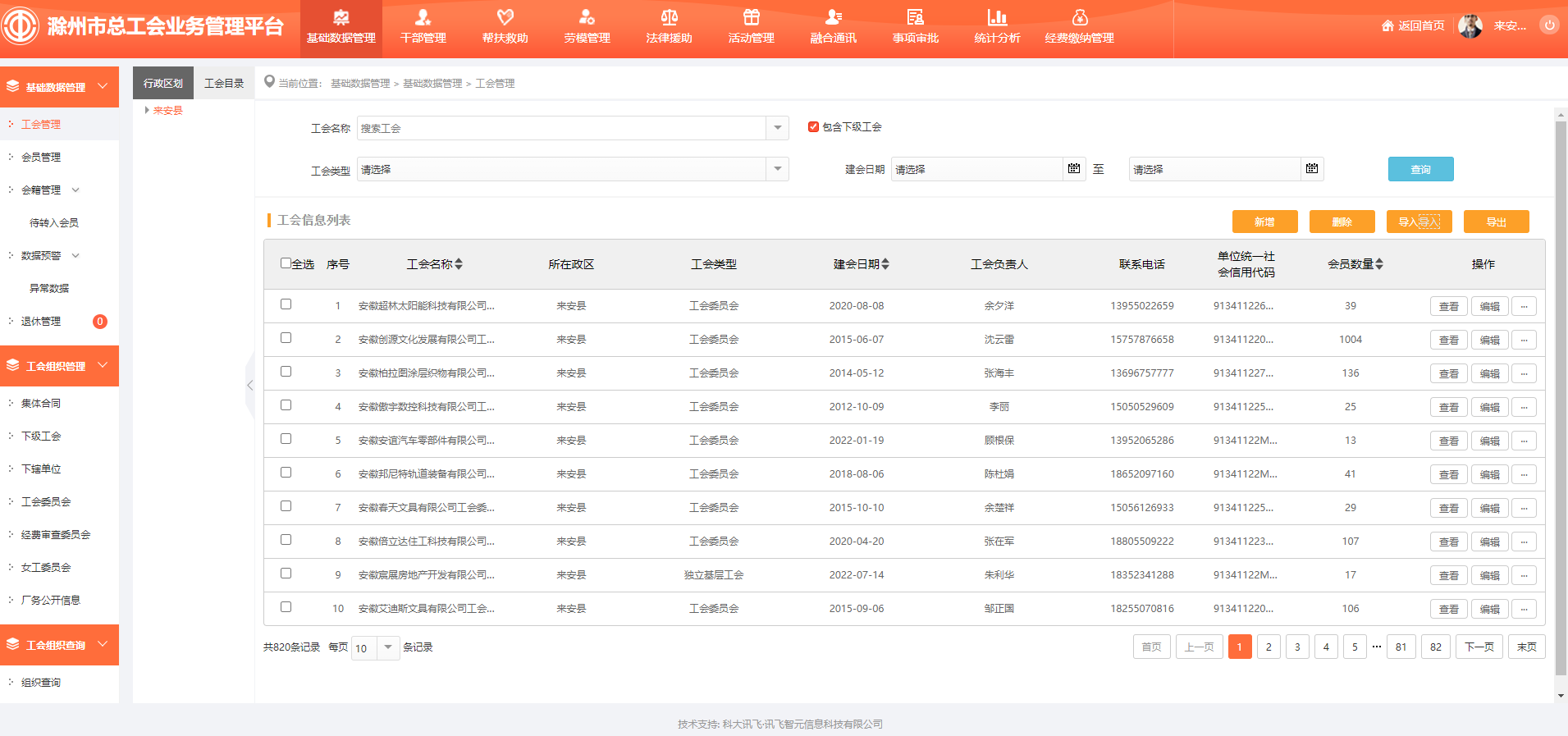This screenshot has width=1568, height=736.
Task: Collapse the 工会组织管理 sidebar section
Action: click(x=103, y=365)
